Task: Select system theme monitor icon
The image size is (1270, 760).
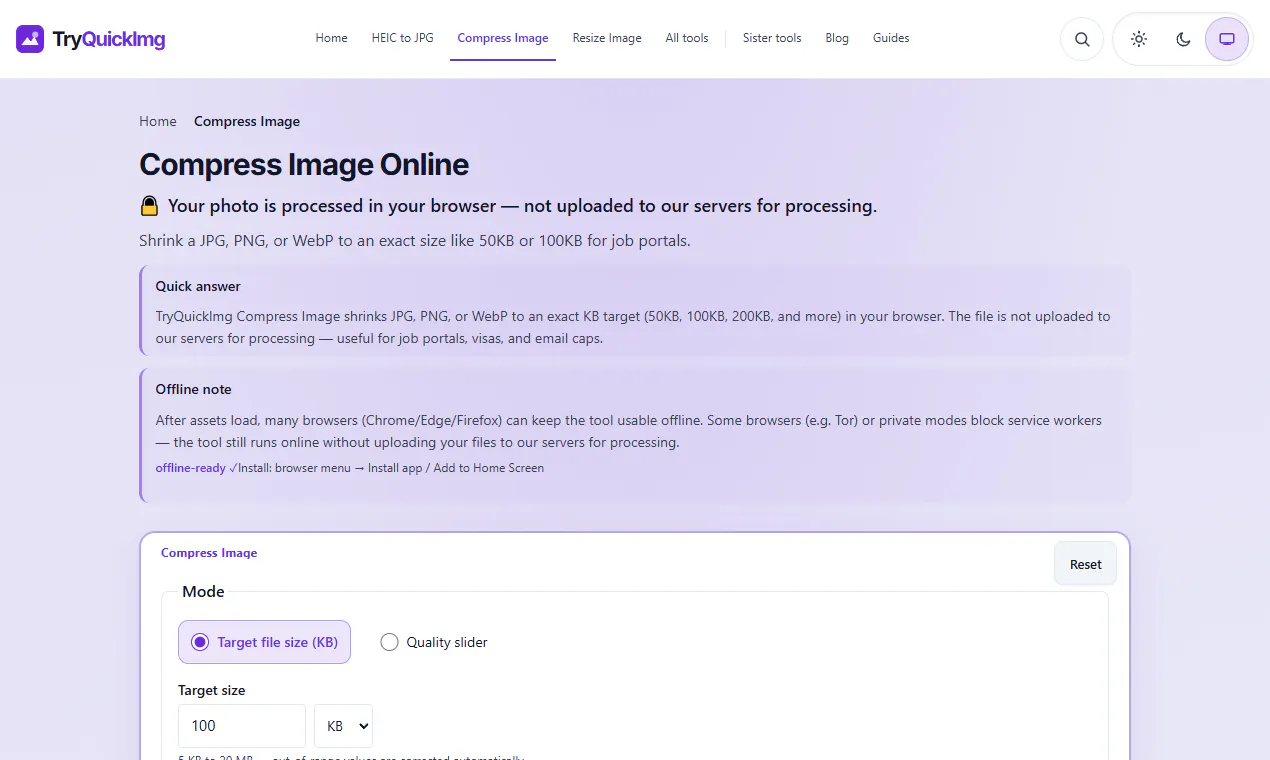Action: pos(1227,39)
